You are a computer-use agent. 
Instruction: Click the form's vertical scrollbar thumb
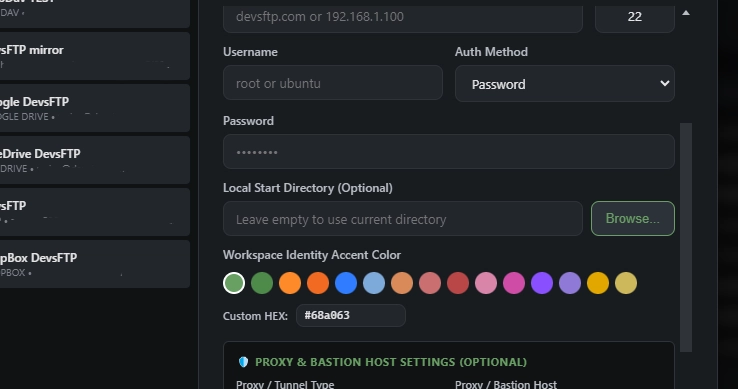coord(686,237)
